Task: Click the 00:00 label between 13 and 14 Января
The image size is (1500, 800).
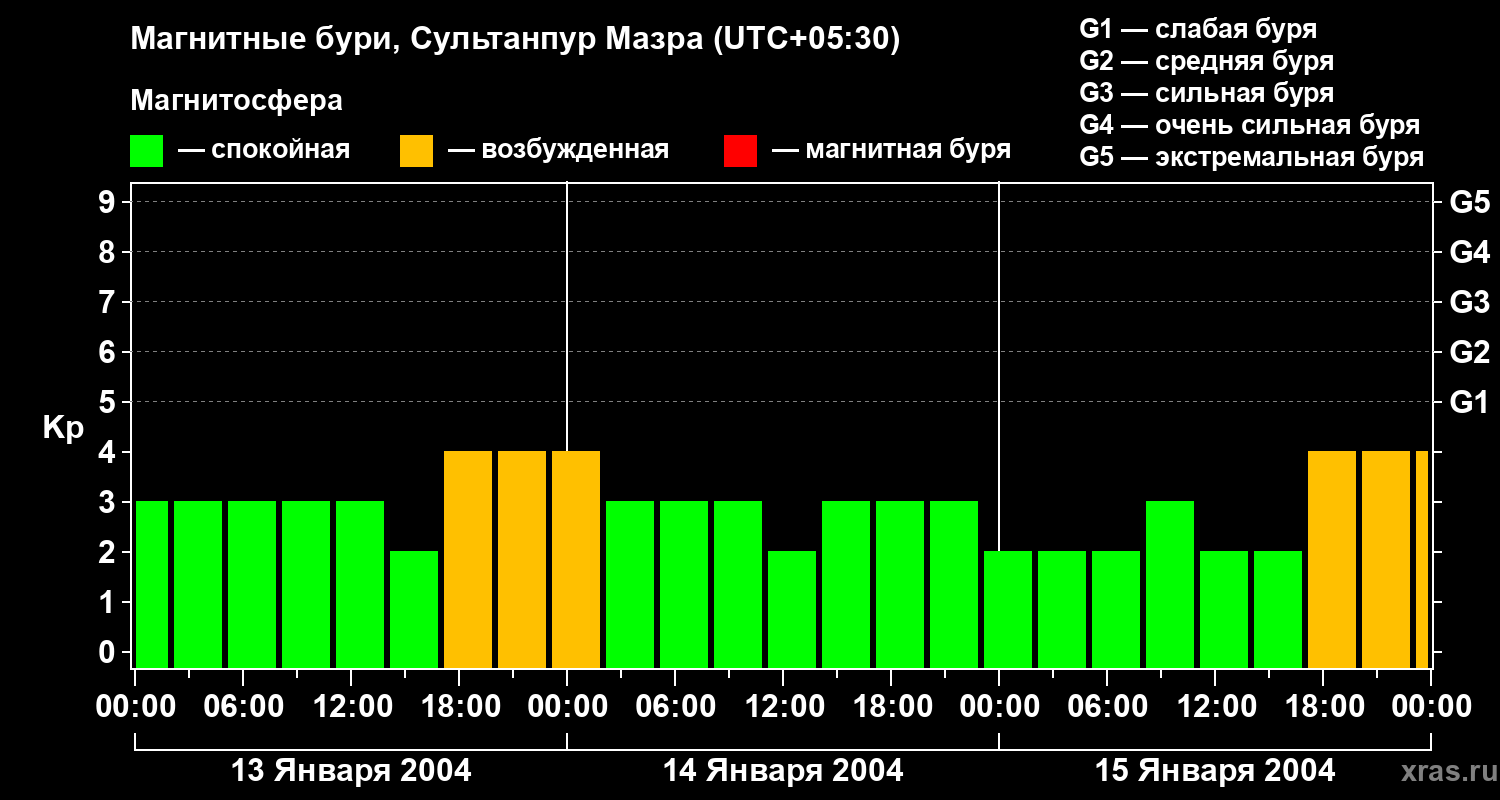Action: pyautogui.click(x=567, y=706)
